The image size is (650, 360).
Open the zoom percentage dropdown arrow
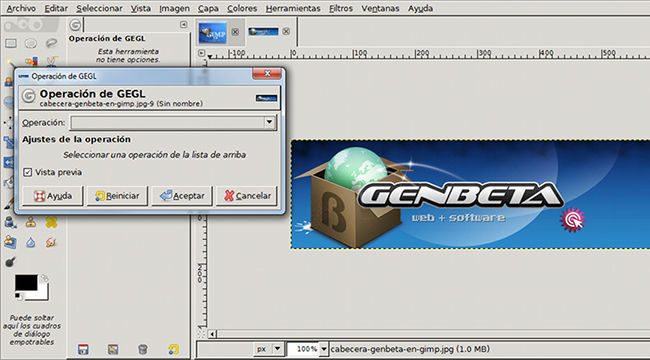coord(324,349)
